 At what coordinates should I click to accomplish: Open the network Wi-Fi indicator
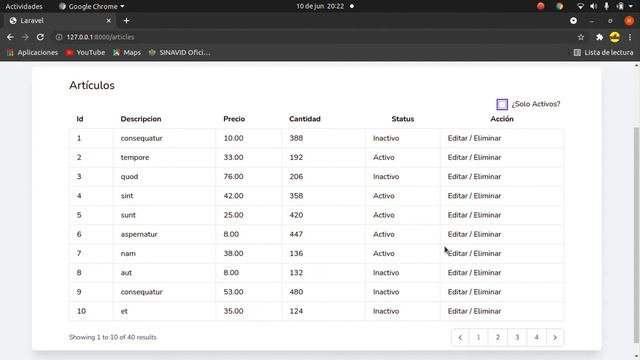pos(580,6)
